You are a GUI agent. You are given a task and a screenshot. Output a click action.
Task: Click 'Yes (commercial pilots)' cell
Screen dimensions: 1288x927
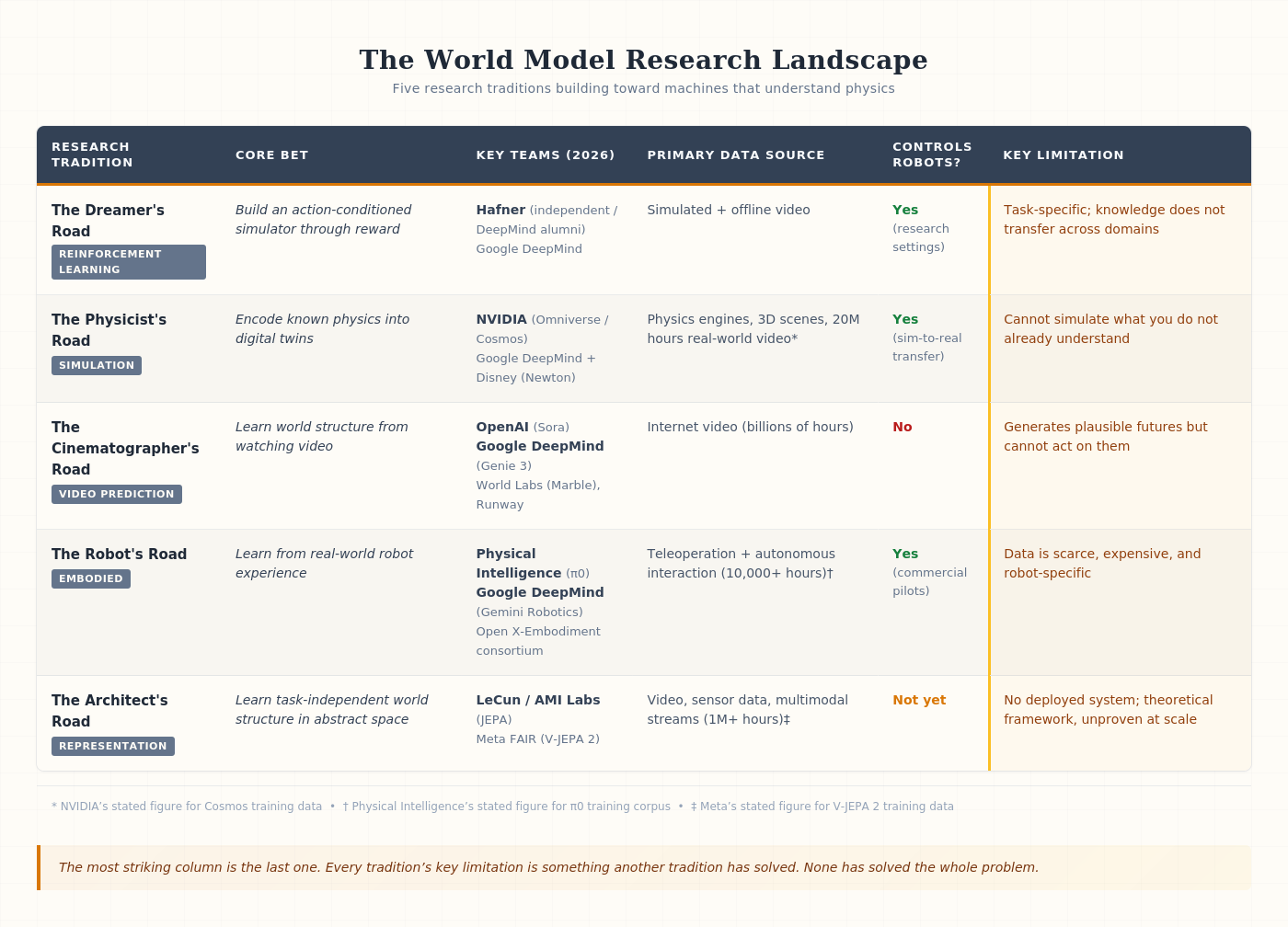click(929, 572)
